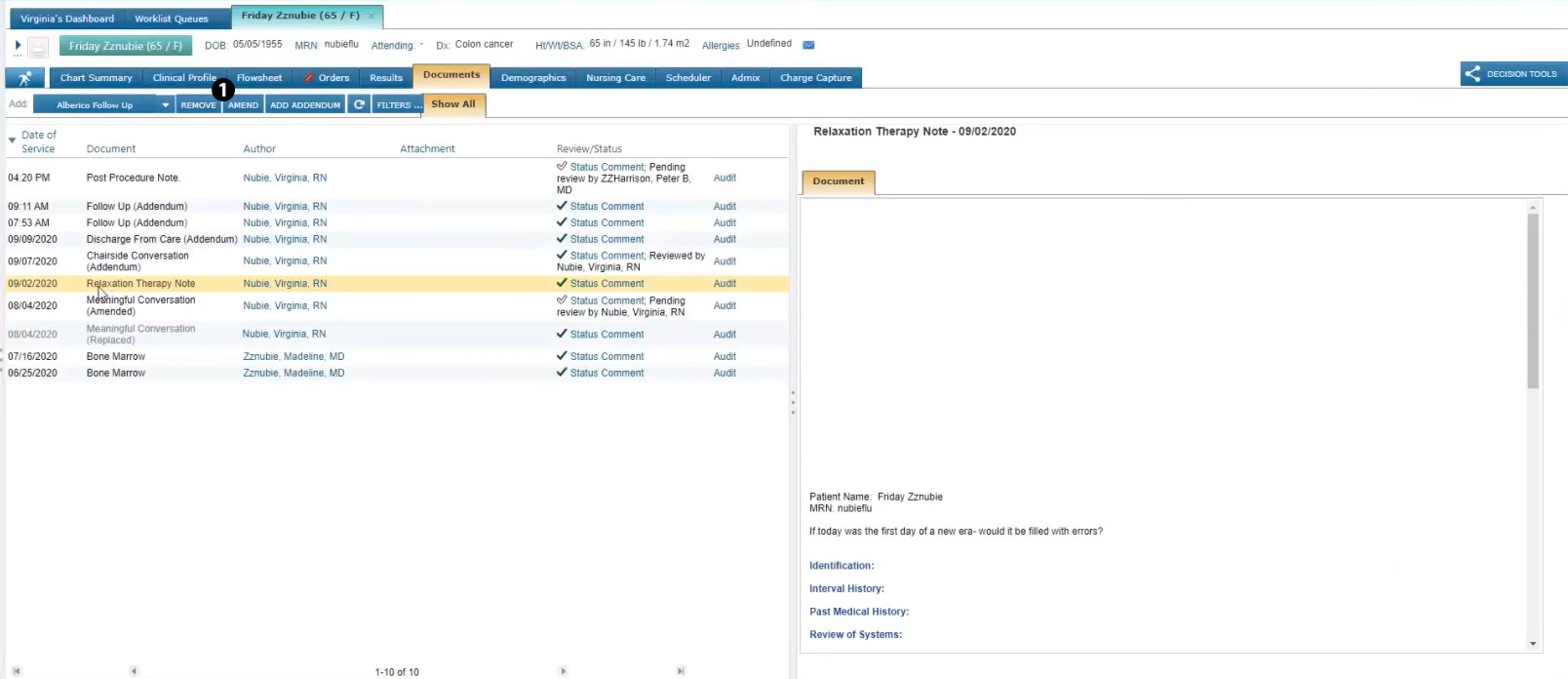Switch to the Nursing Care tab
Screen dimensions: 1568x679
[x=615, y=78]
